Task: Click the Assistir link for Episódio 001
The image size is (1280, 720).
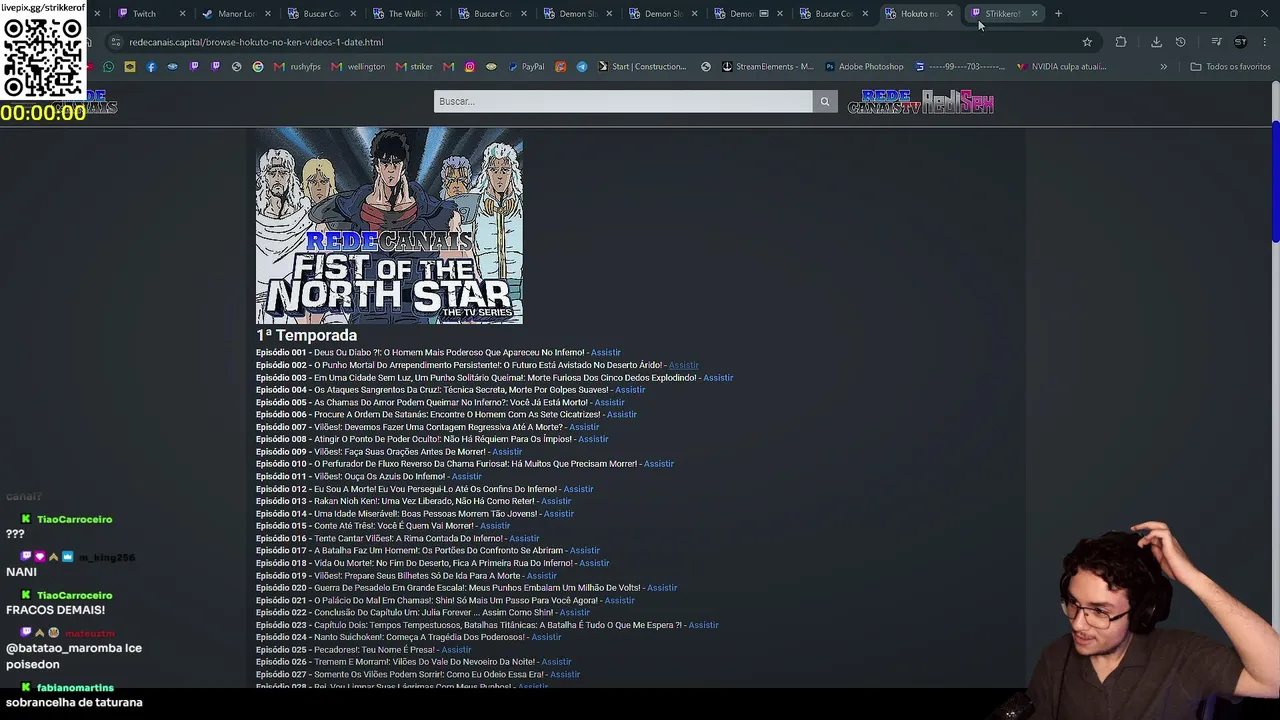Action: click(x=605, y=353)
